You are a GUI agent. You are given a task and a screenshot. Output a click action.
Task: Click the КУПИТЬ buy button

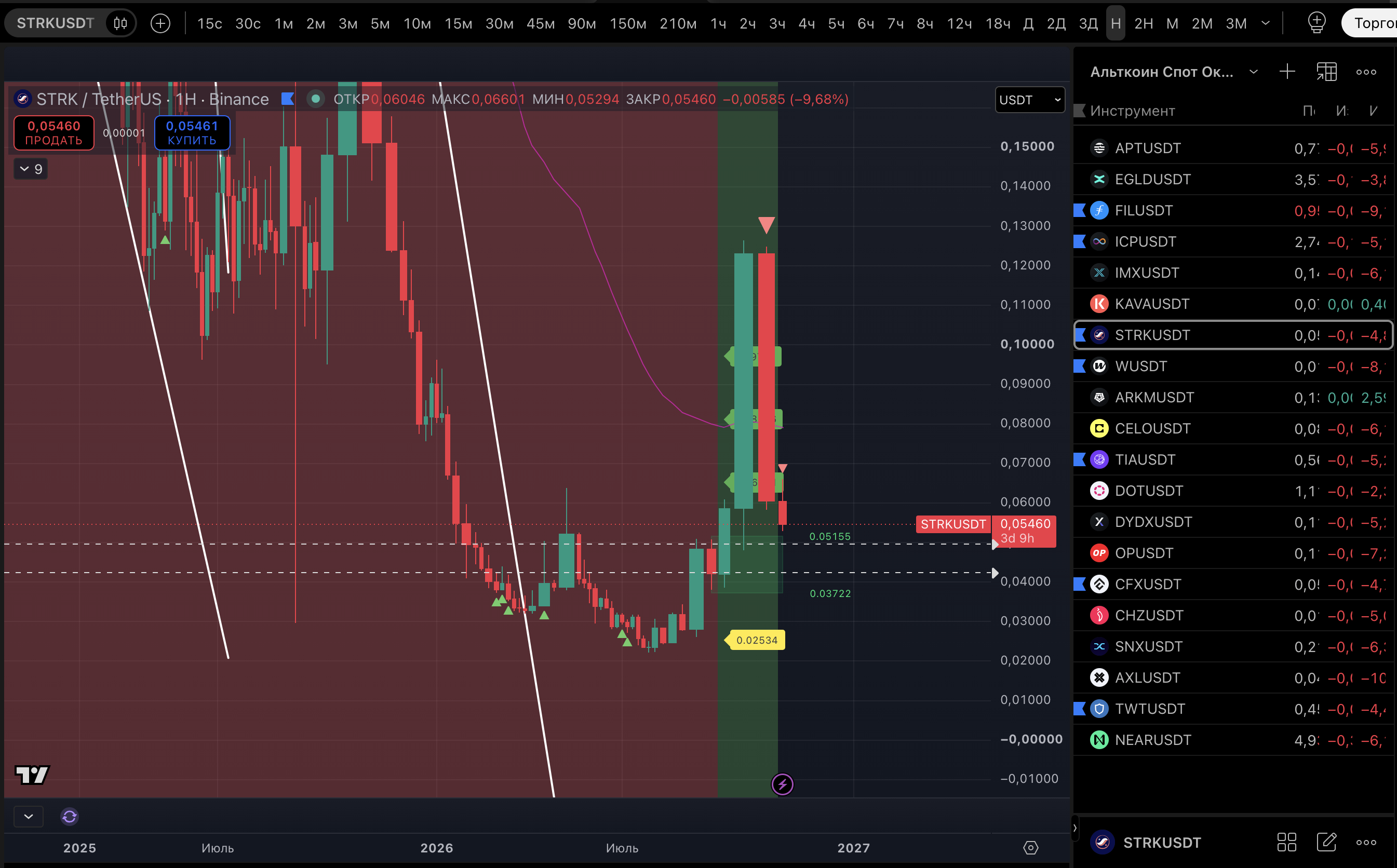pos(192,132)
